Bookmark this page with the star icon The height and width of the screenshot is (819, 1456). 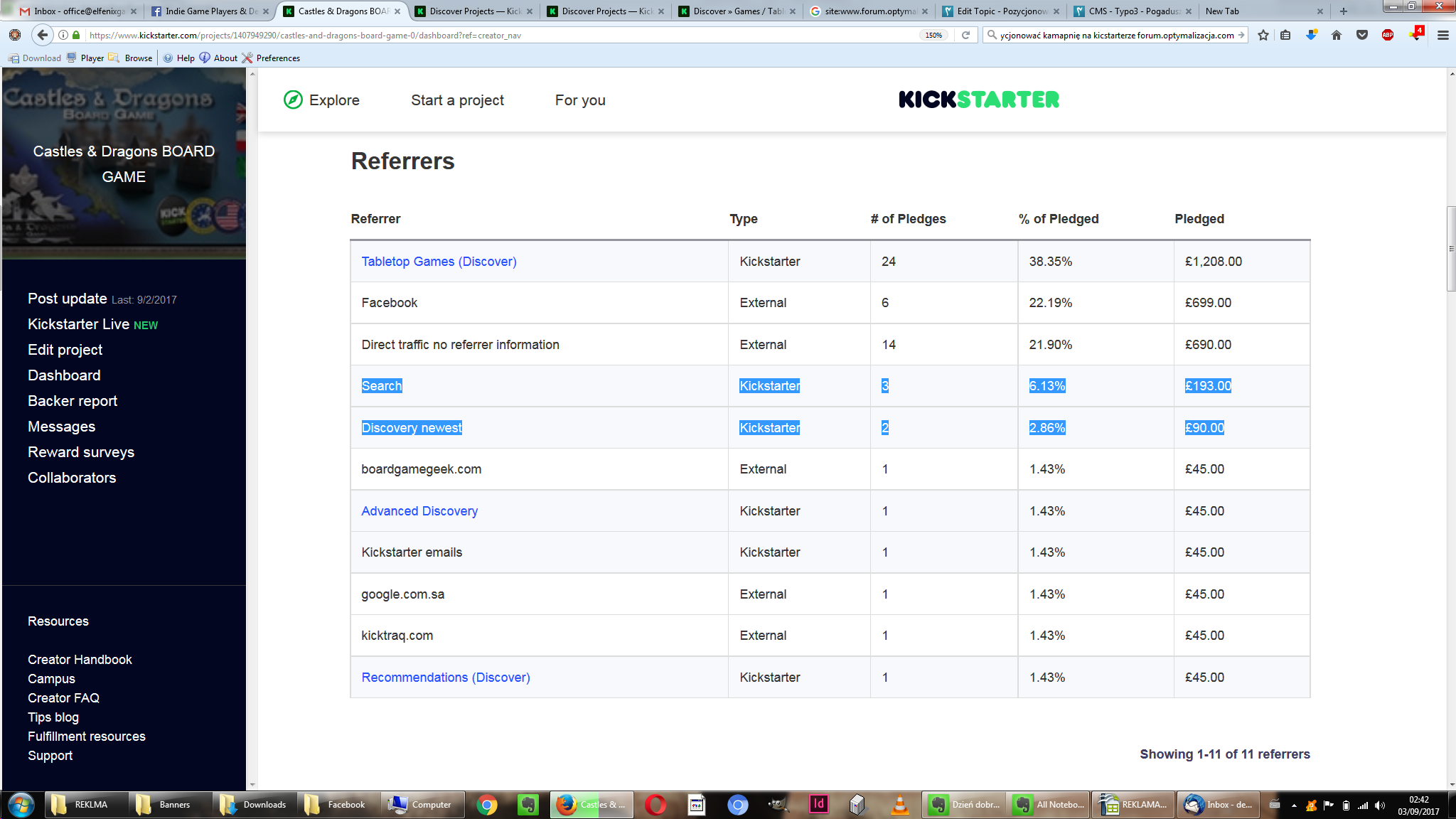[1263, 35]
